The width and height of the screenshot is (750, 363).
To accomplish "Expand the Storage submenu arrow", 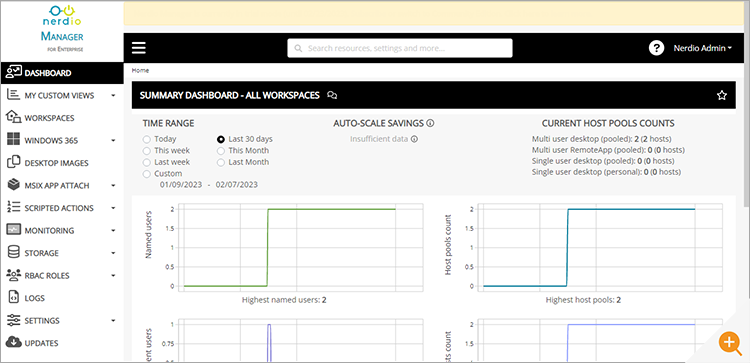I will click(113, 253).
